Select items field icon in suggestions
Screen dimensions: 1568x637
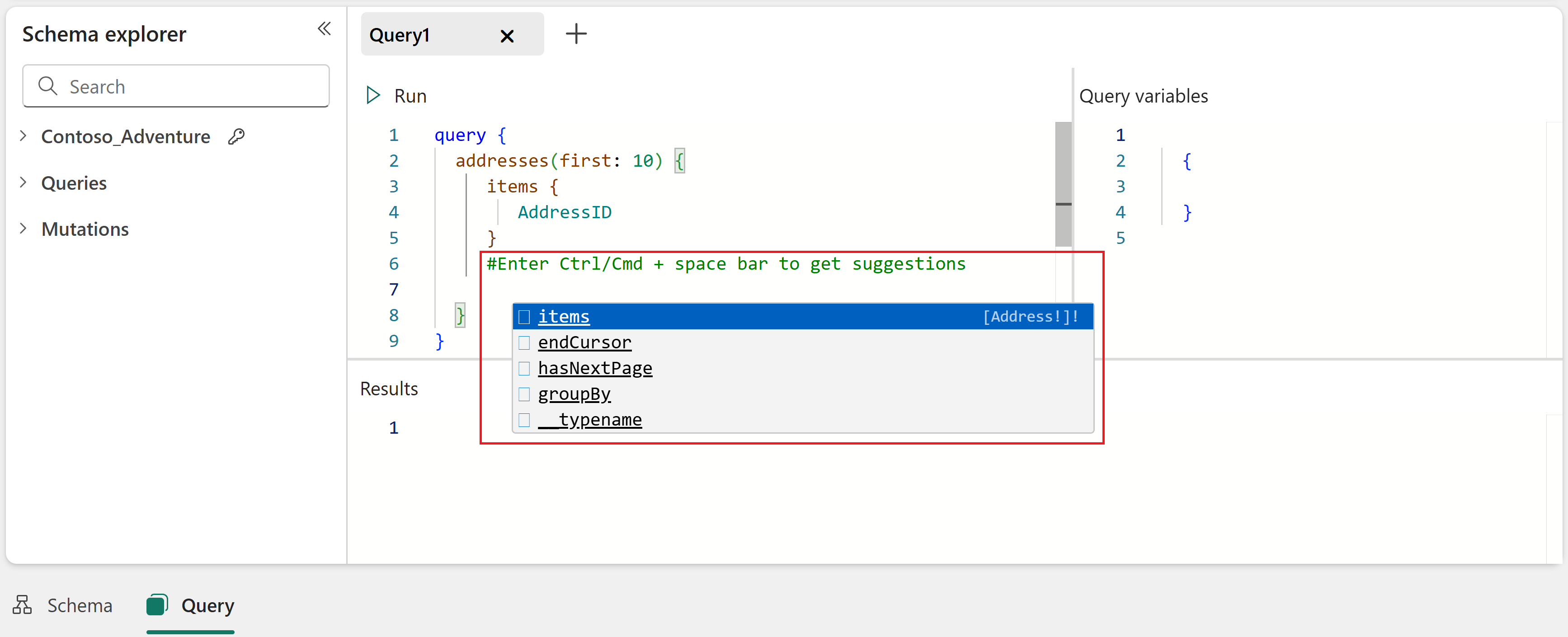click(524, 317)
